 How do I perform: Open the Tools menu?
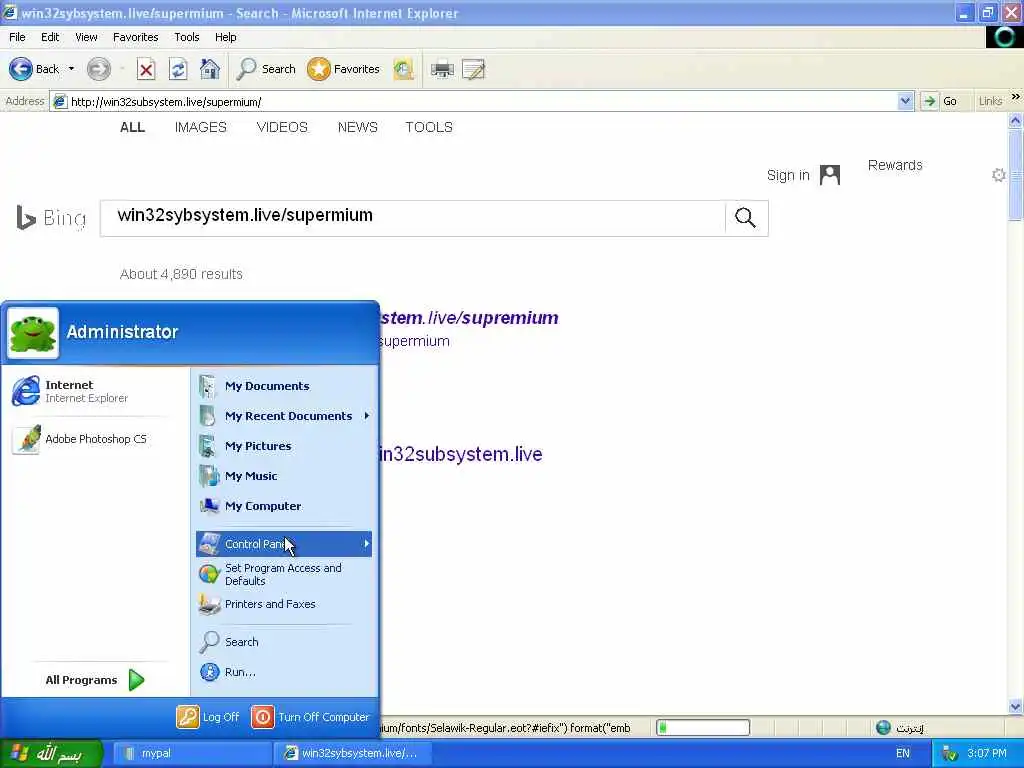click(x=187, y=37)
